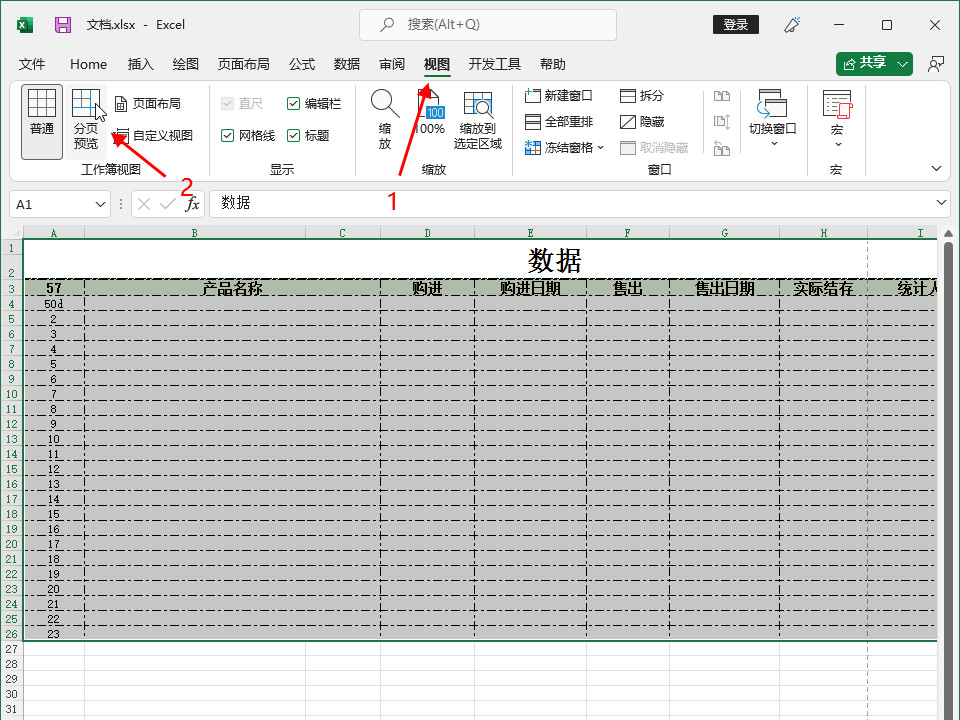Open the 公式 Formulas tab
This screenshot has height=720, width=960.
coord(302,64)
